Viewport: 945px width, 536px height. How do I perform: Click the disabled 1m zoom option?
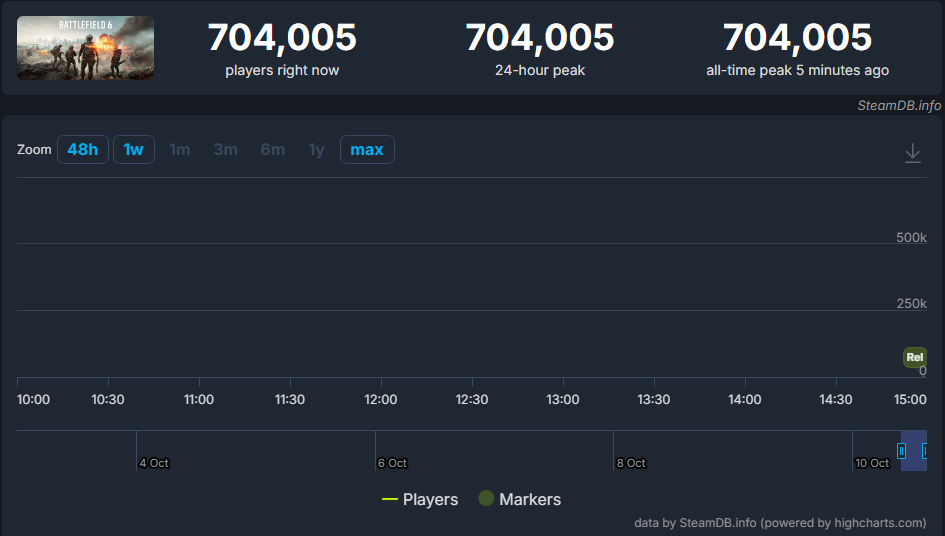tap(179, 150)
